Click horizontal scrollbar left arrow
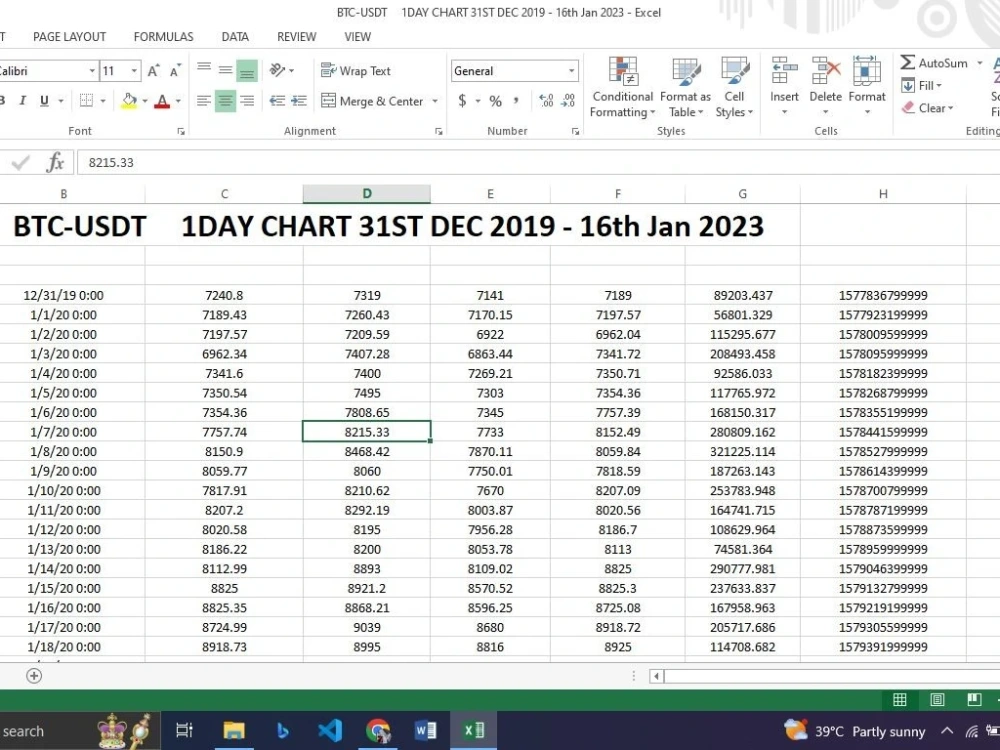The height and width of the screenshot is (750, 1000). coord(656,676)
